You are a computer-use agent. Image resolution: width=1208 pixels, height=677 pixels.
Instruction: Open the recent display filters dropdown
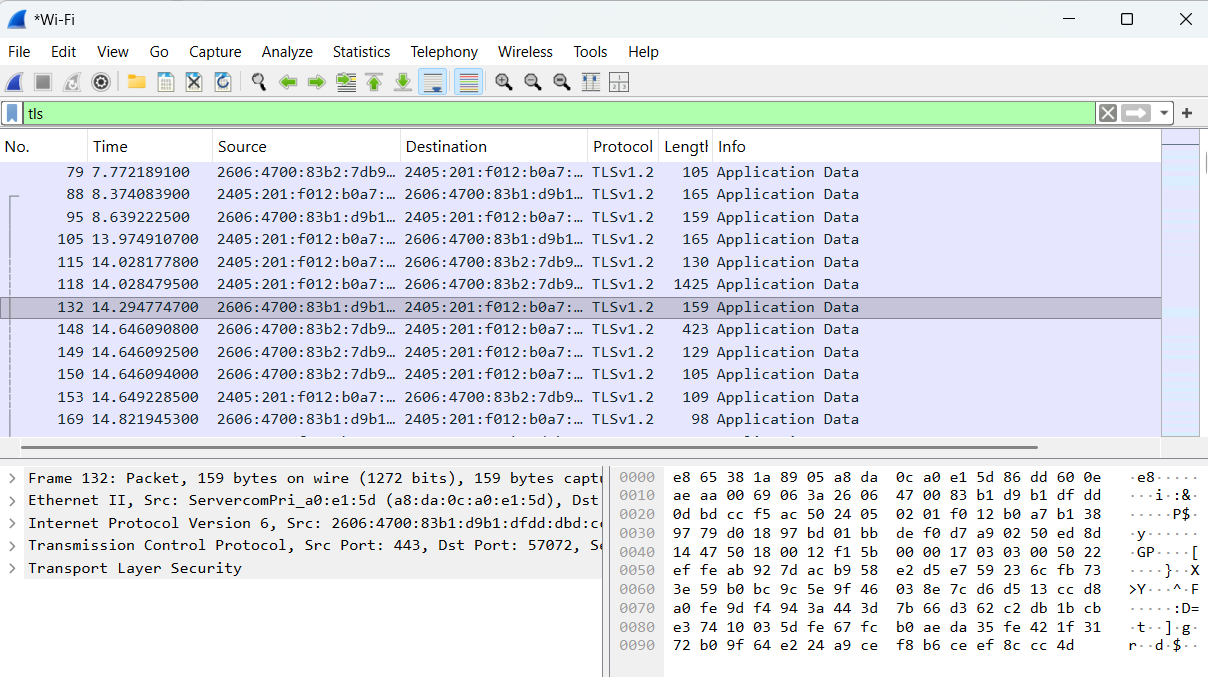tap(1164, 113)
